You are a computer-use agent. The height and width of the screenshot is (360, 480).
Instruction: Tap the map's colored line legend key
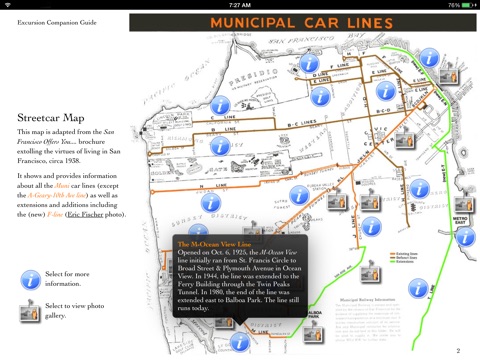[x=403, y=258]
